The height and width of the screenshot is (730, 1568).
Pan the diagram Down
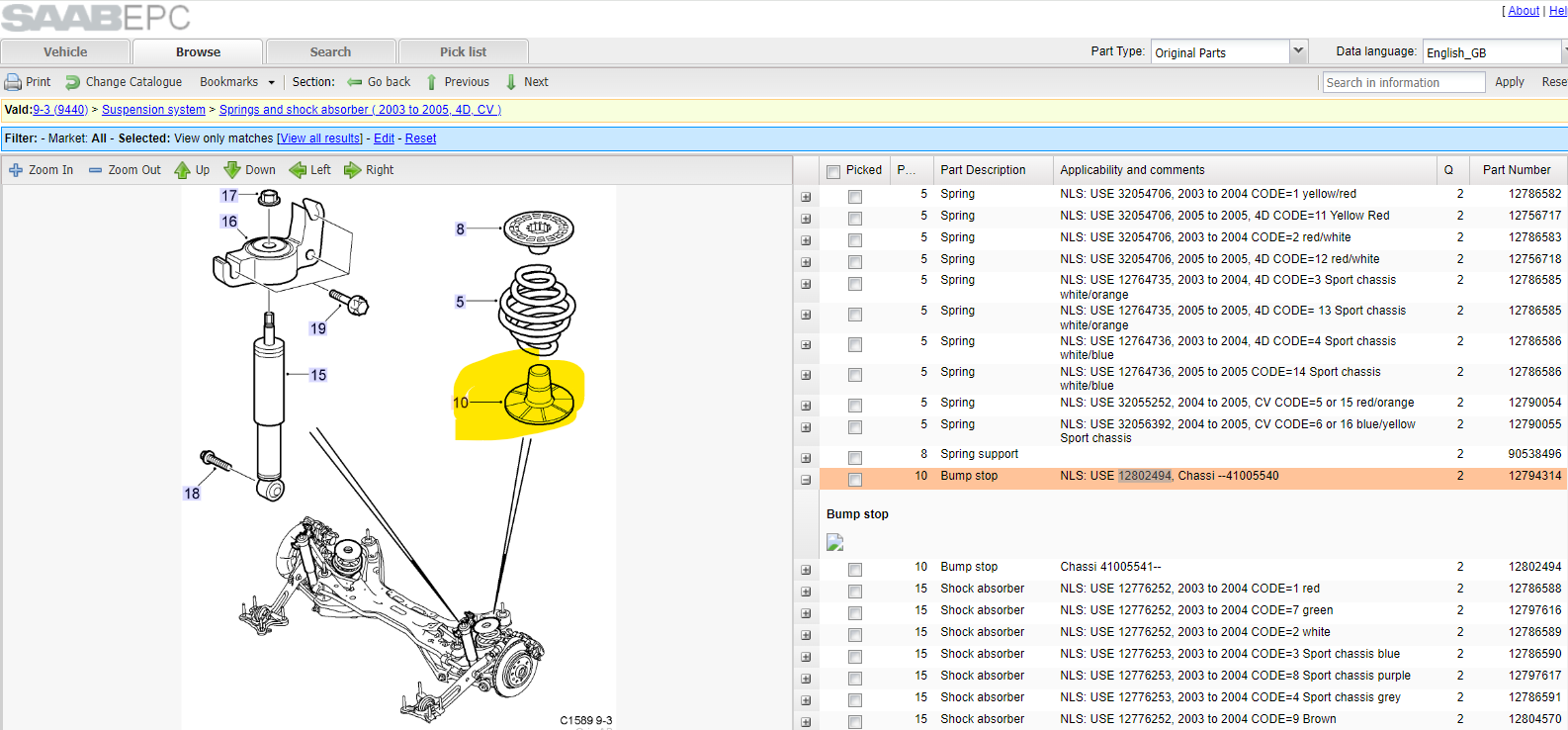(249, 170)
